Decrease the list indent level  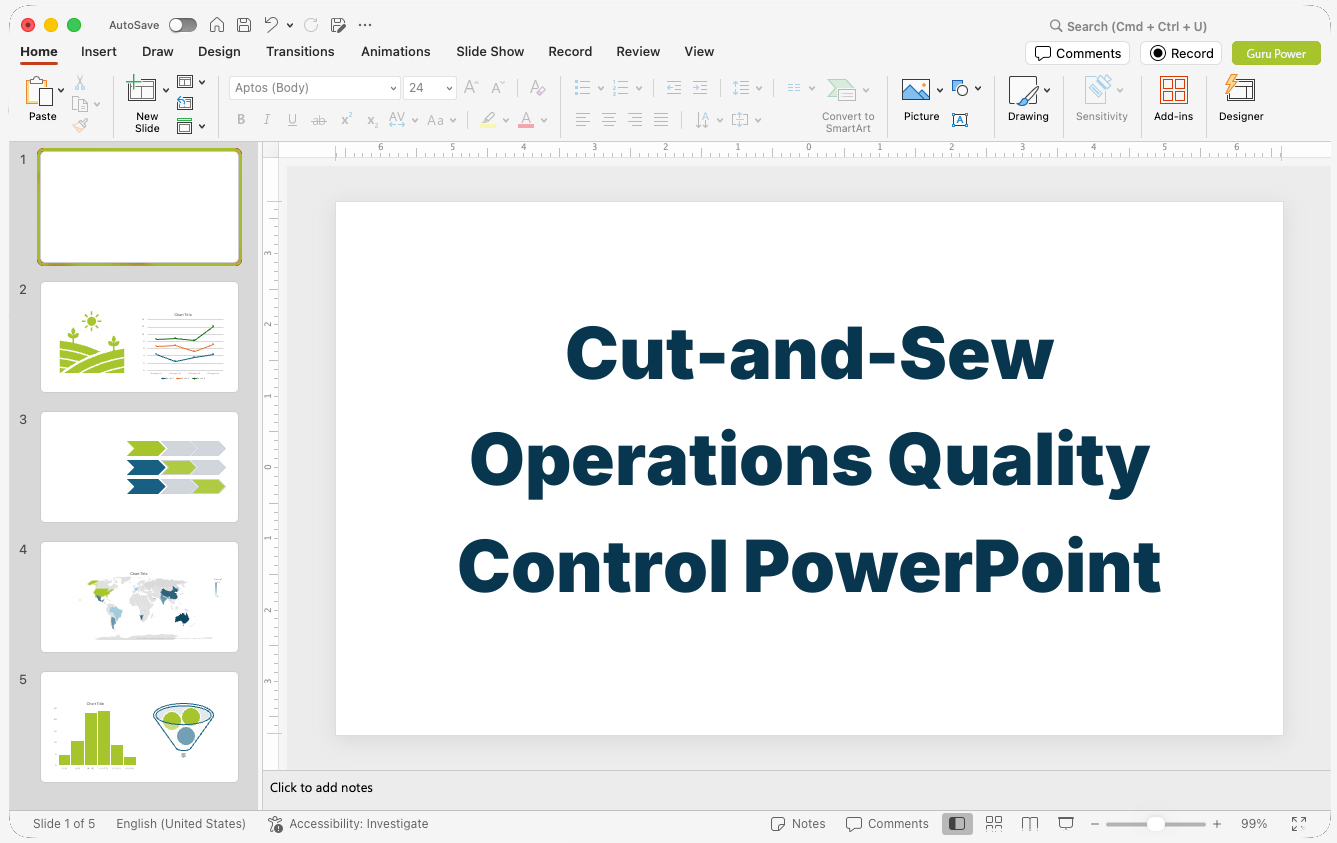(674, 88)
